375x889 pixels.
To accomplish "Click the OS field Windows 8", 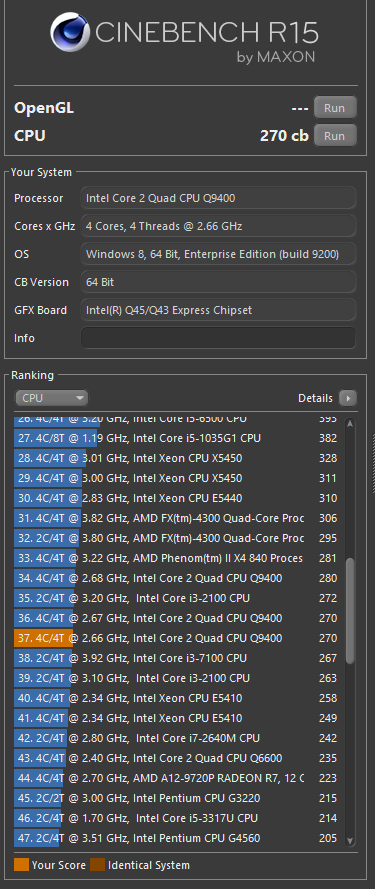I will [218, 254].
